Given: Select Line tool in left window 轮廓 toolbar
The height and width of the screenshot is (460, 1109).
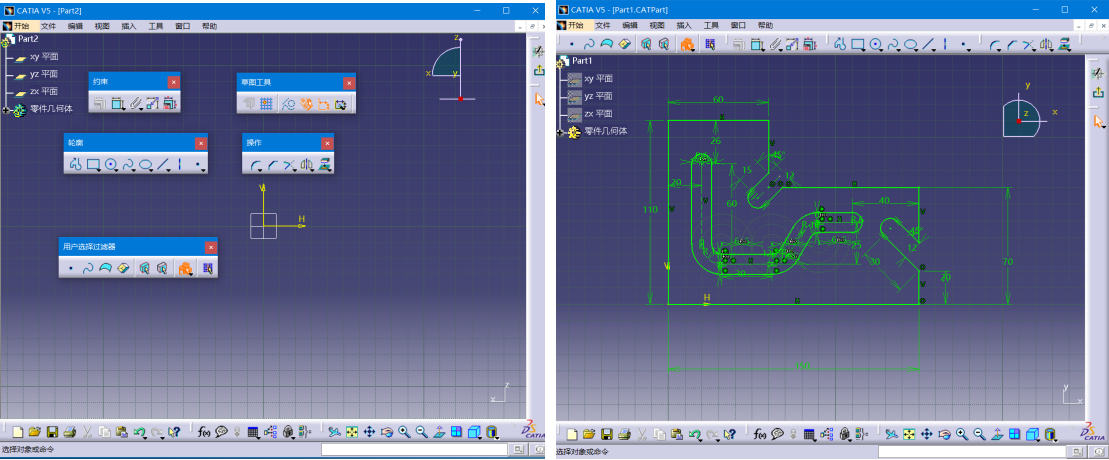Looking at the screenshot, I should (163, 165).
